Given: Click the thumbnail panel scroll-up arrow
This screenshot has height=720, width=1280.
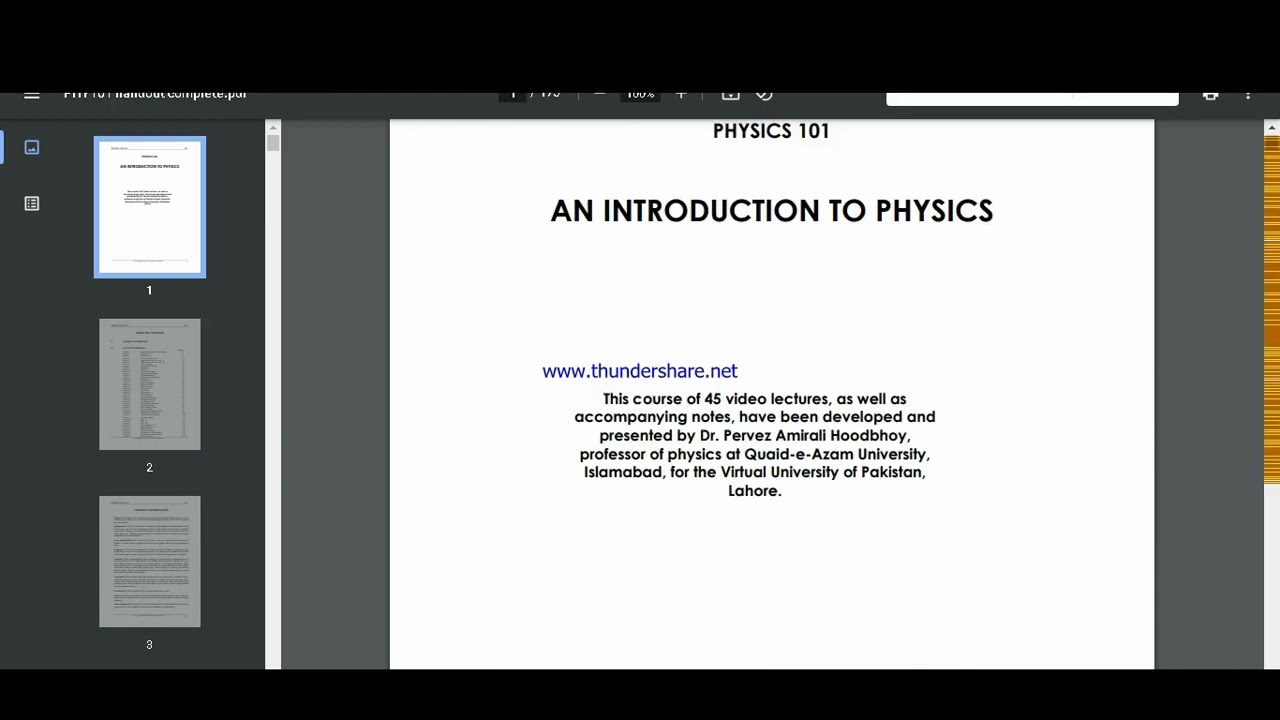Looking at the screenshot, I should pyautogui.click(x=273, y=127).
